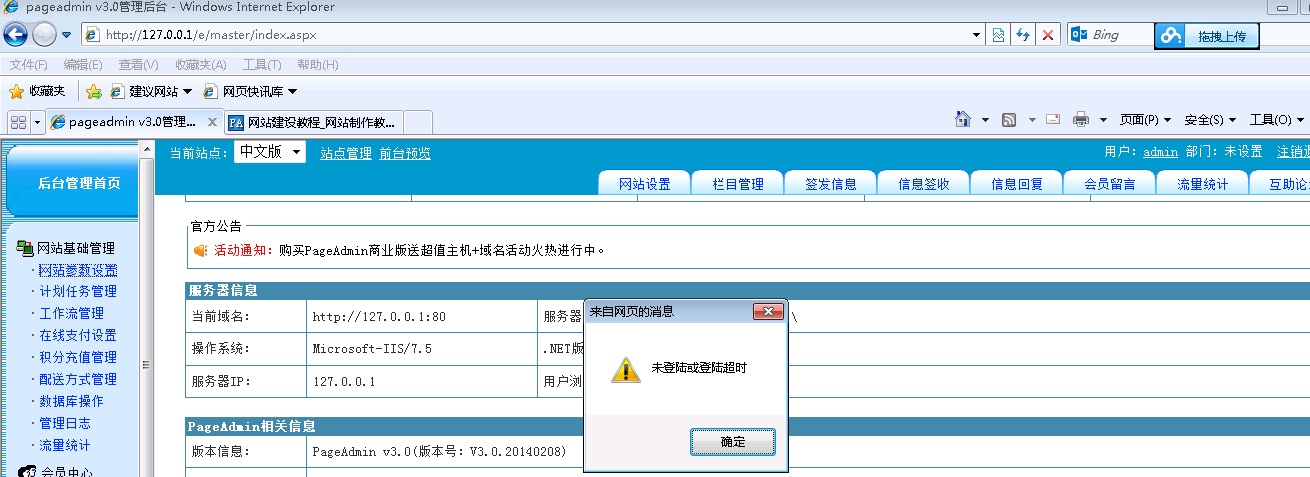1310x477 pixels.
Task: Open the 文件(F) menu
Action: [x=28, y=65]
